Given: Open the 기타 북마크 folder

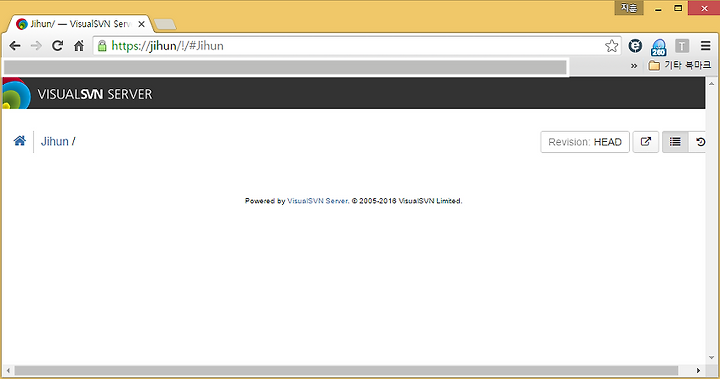Looking at the screenshot, I should 680,66.
